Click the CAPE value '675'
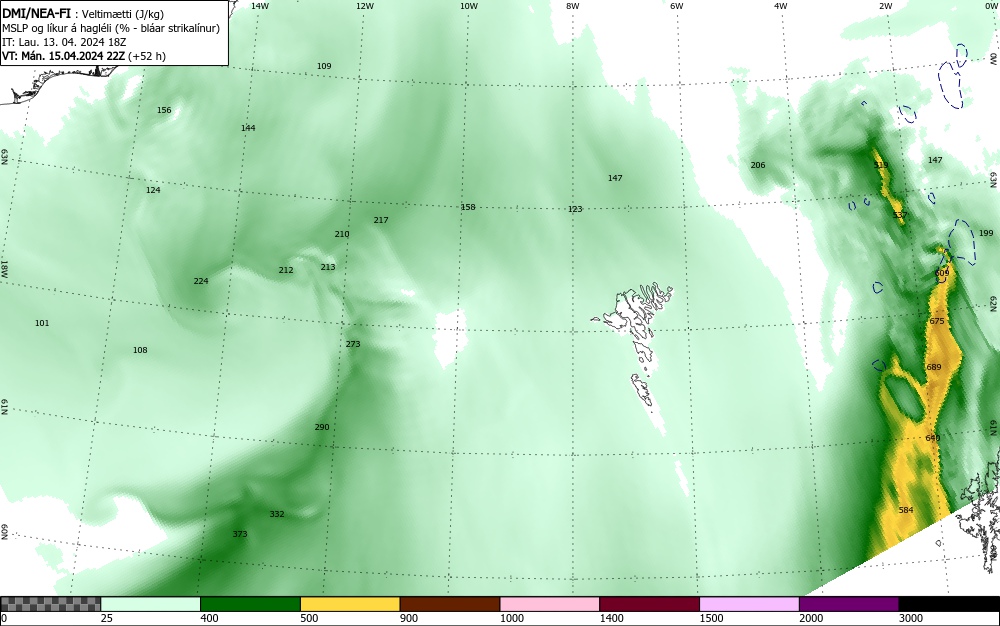Viewport: 1000px width, 626px height. click(x=937, y=321)
